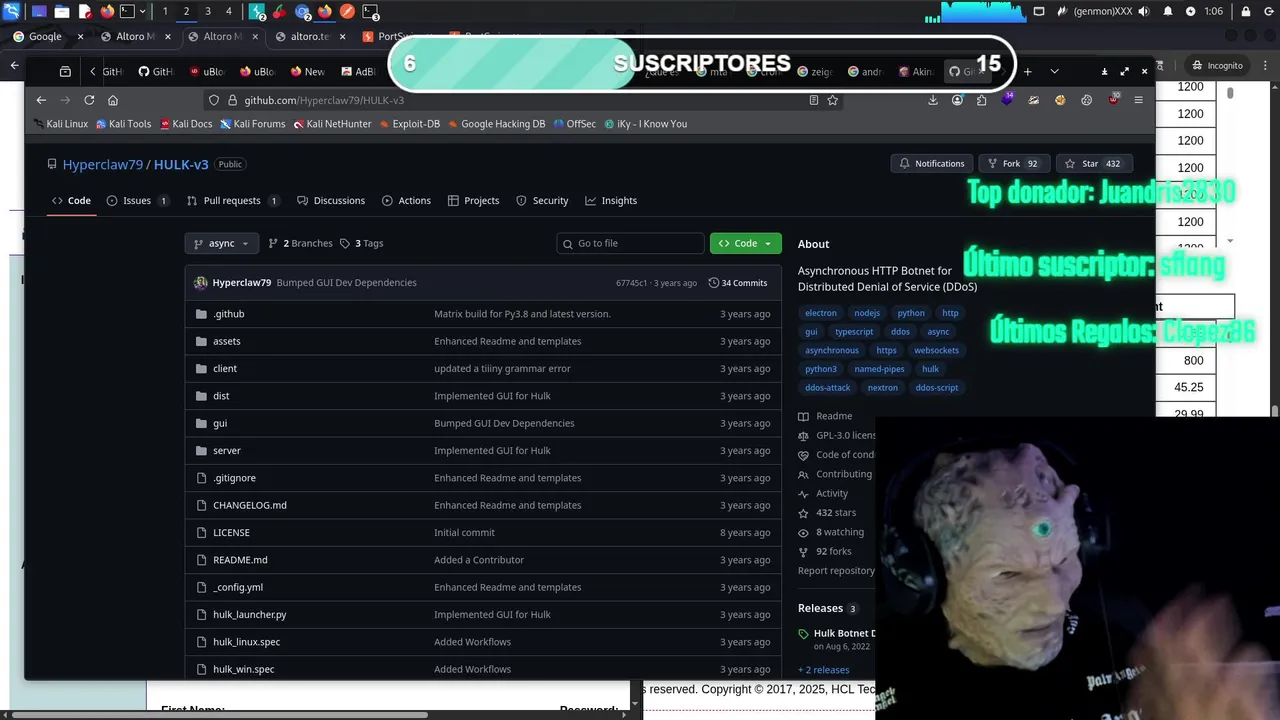Screen dimensions: 1280x720
Task: Open the list all tabs chevron
Action: point(1054,71)
